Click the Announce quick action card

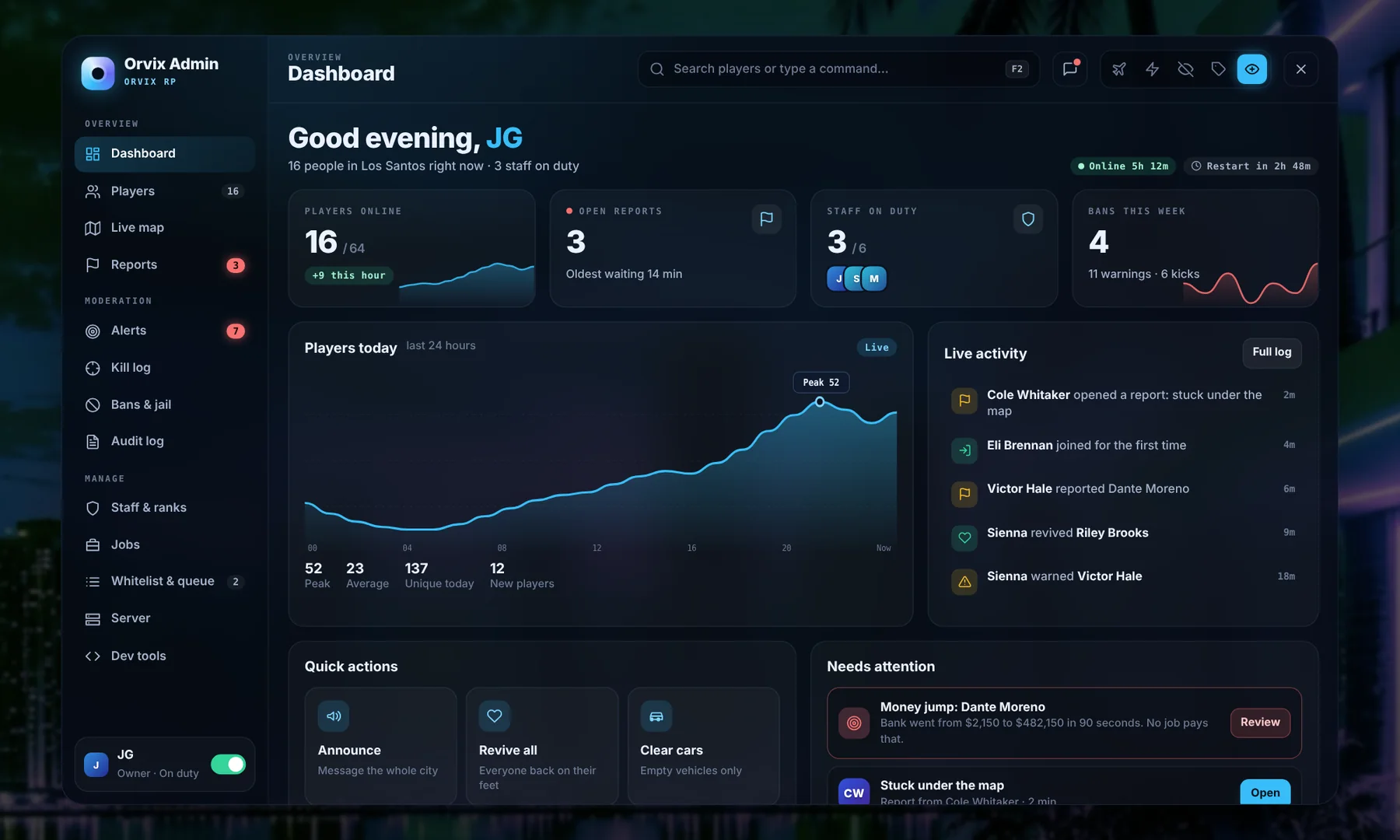380,745
